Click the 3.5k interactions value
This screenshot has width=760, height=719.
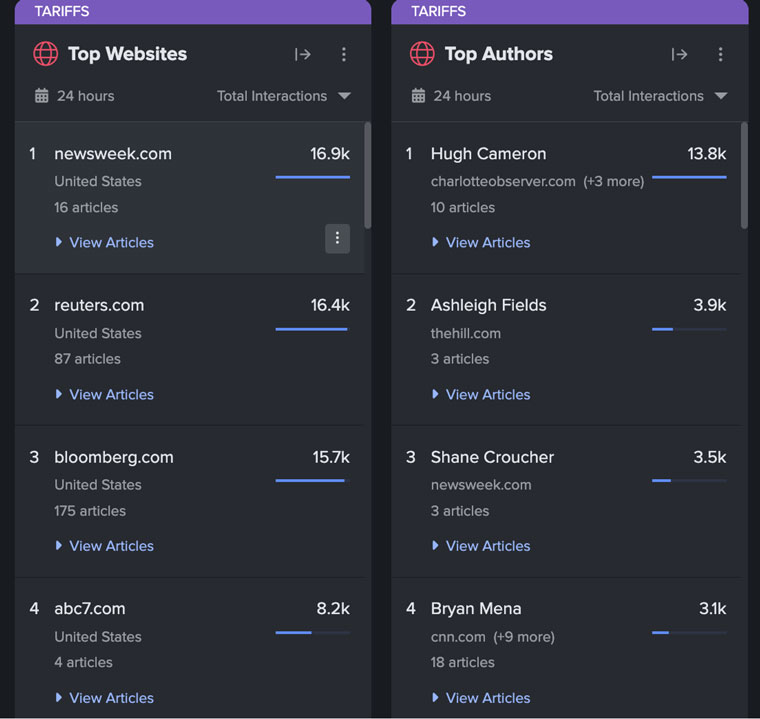[710, 457]
